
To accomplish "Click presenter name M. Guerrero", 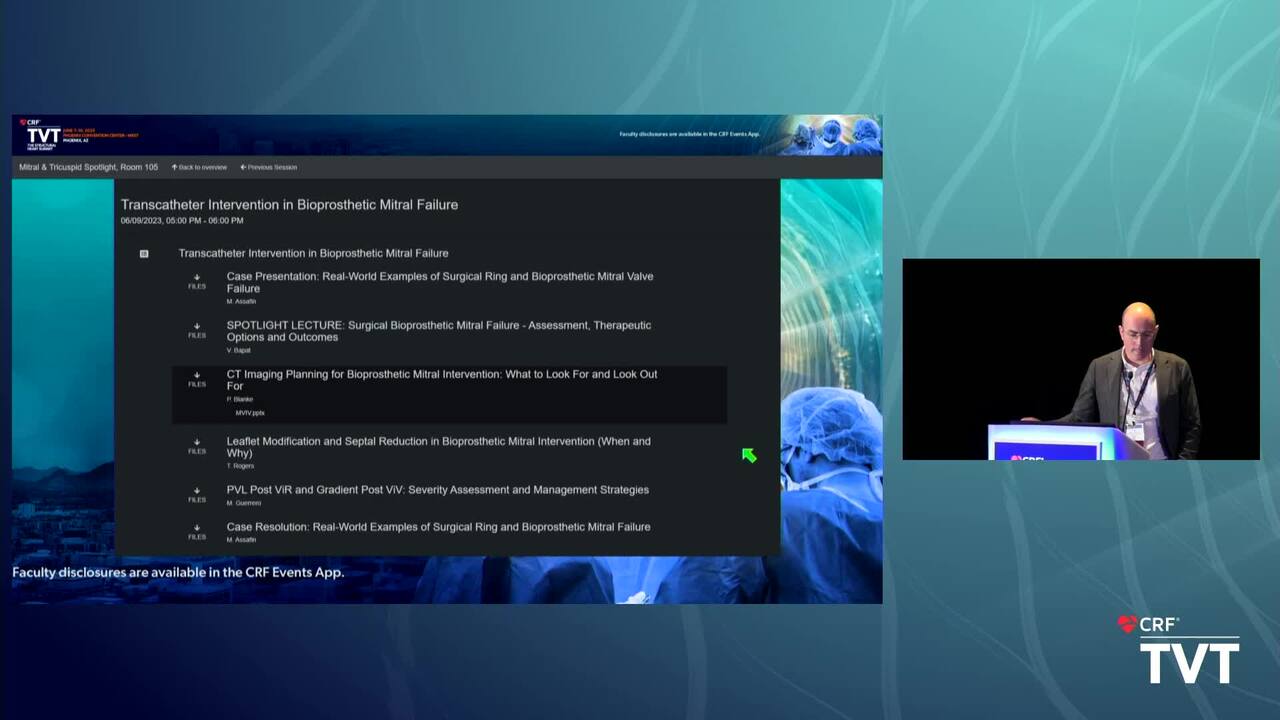I will click(243, 503).
